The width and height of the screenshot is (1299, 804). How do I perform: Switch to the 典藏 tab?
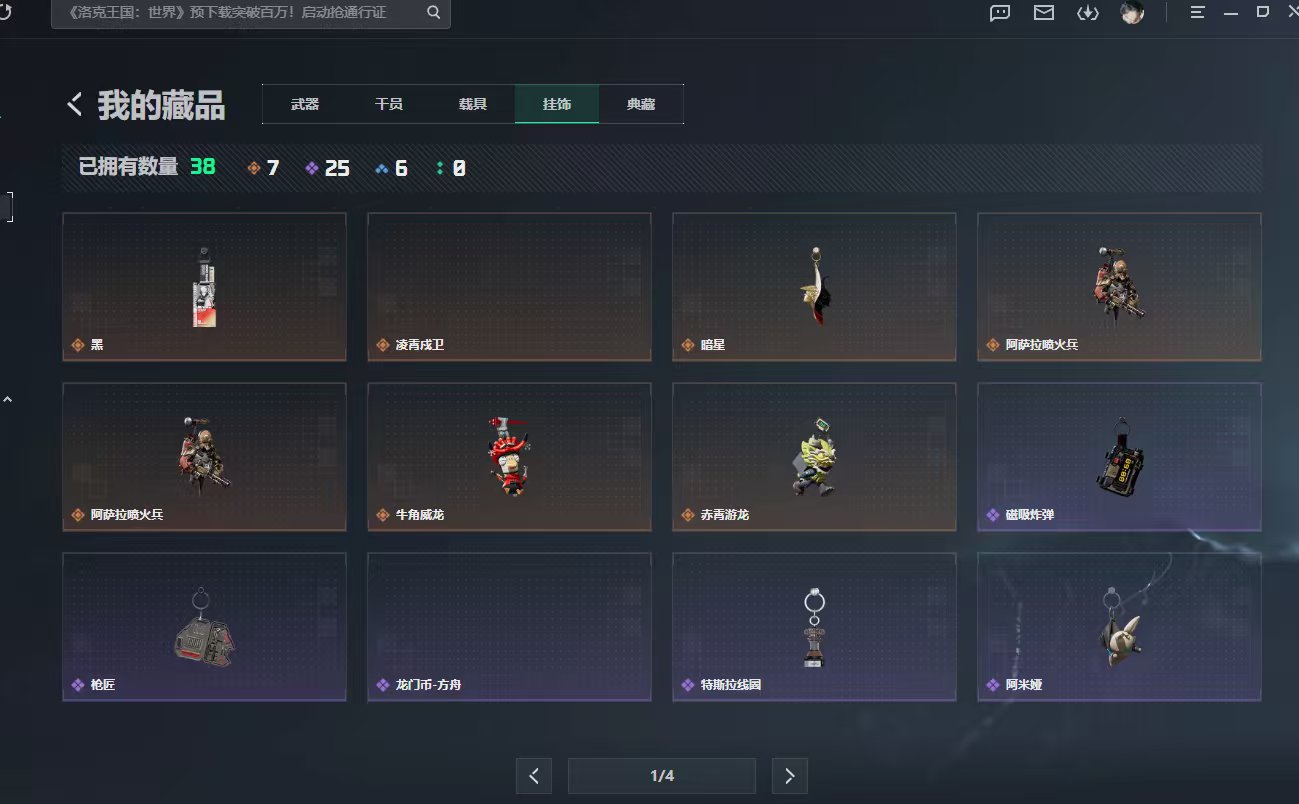point(641,103)
